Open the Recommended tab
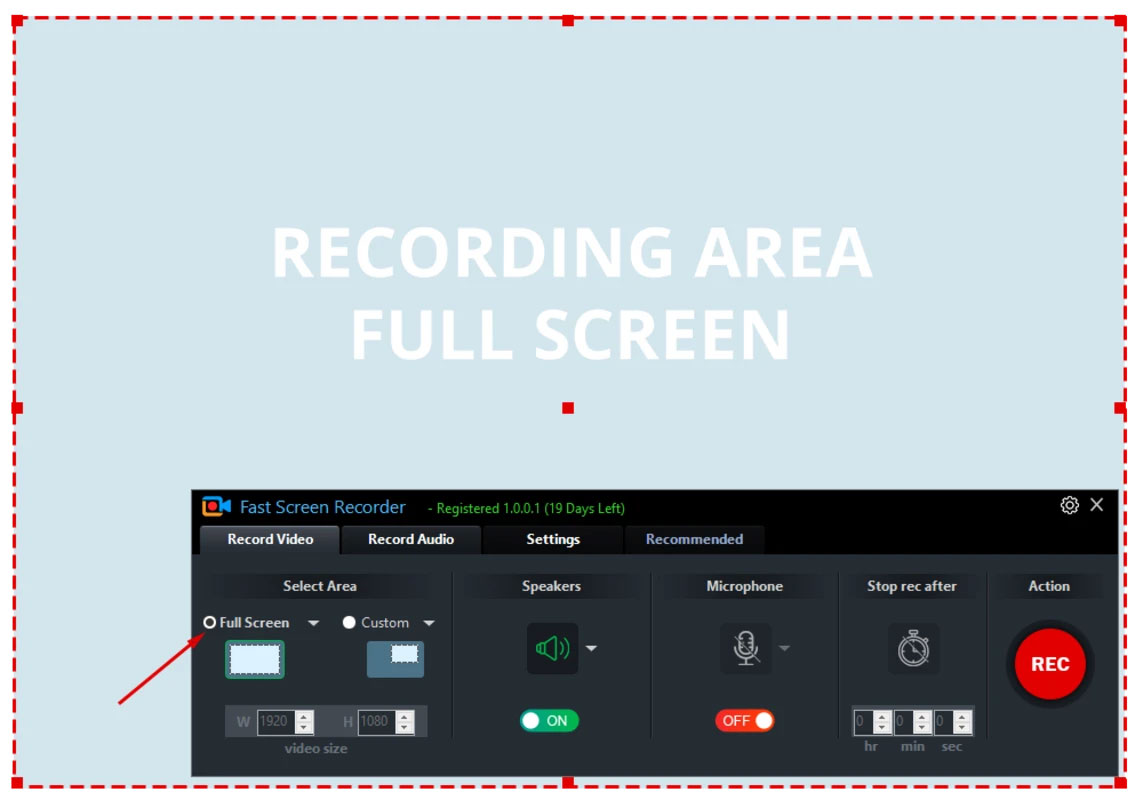The height and width of the screenshot is (800, 1143). click(x=694, y=539)
